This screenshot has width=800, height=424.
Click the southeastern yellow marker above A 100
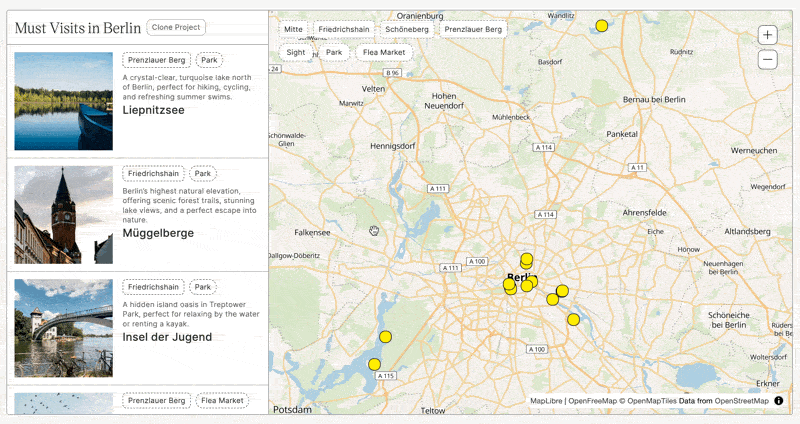573,320
